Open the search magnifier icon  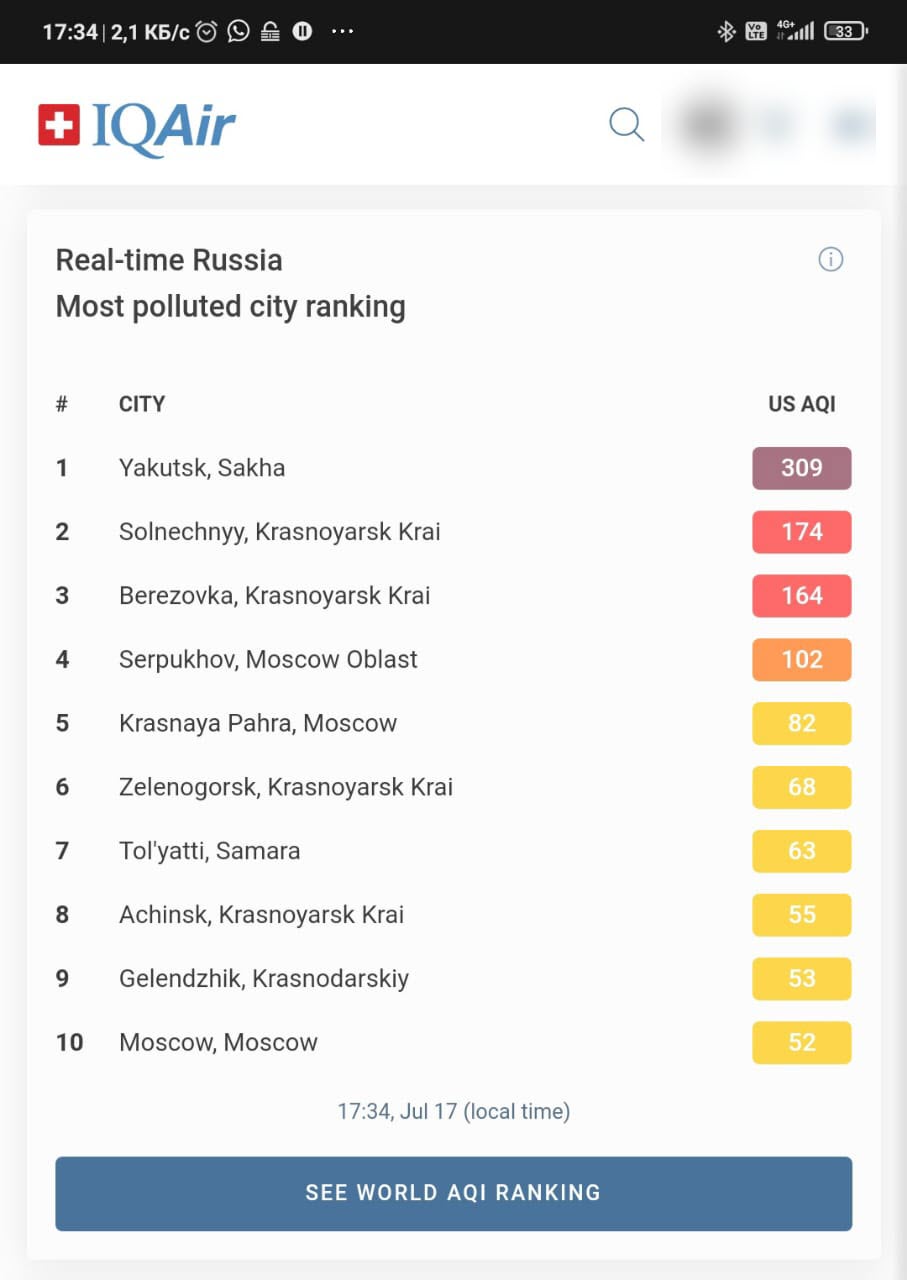tap(626, 125)
